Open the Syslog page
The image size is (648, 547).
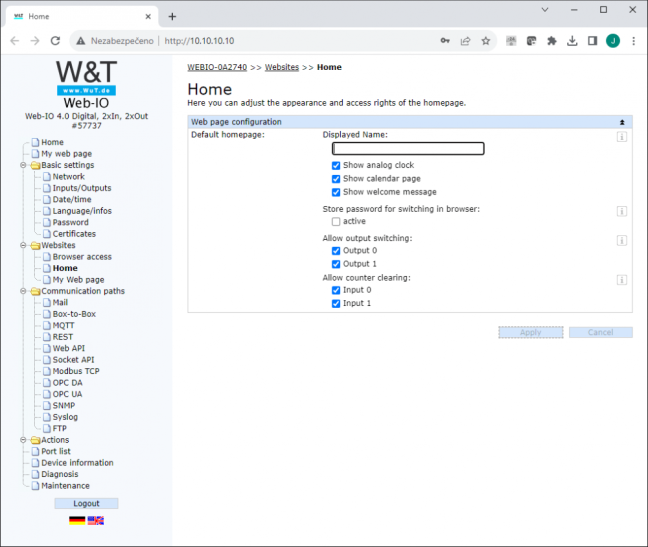[x=65, y=417]
